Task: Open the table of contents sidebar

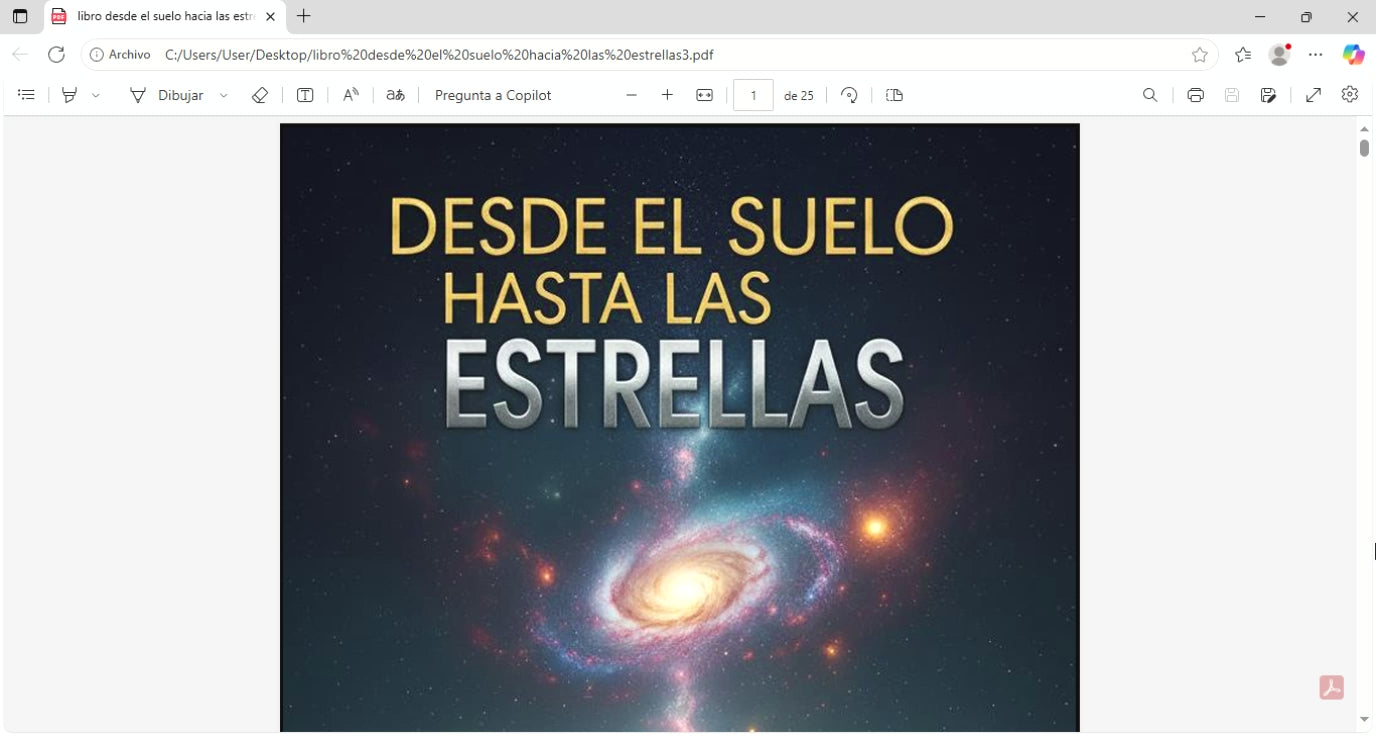Action: (27, 95)
